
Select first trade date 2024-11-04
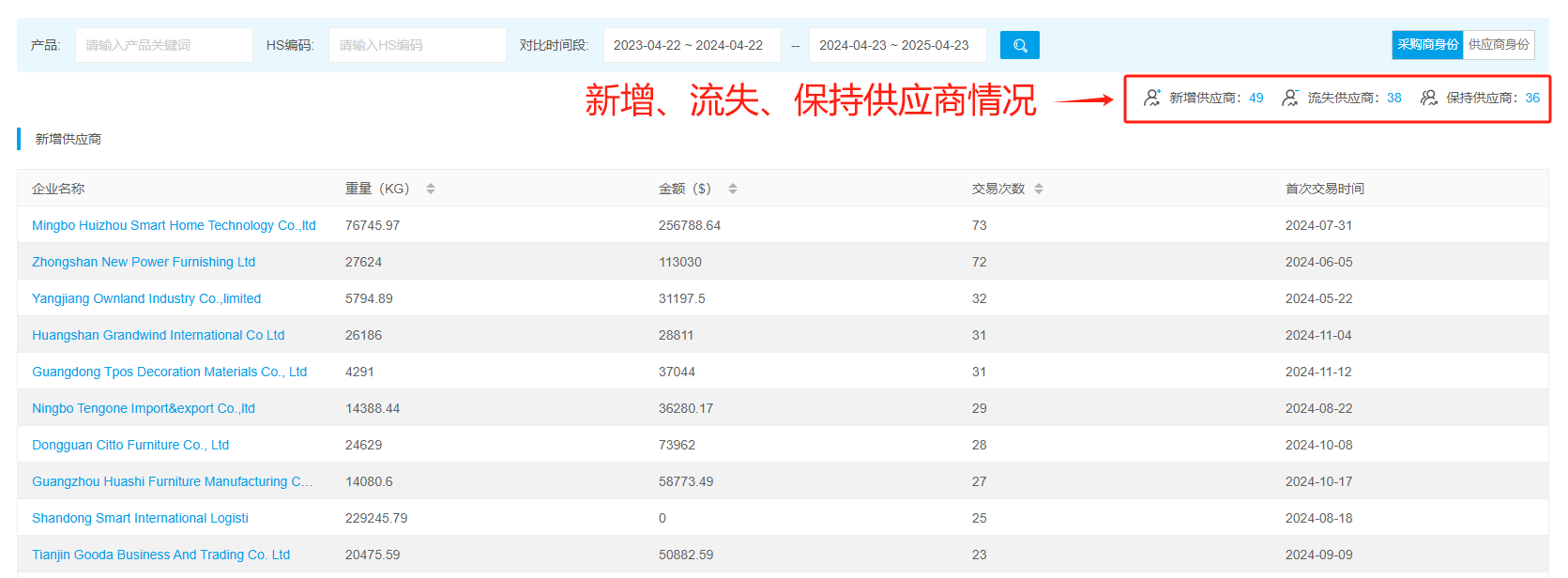[1318, 335]
